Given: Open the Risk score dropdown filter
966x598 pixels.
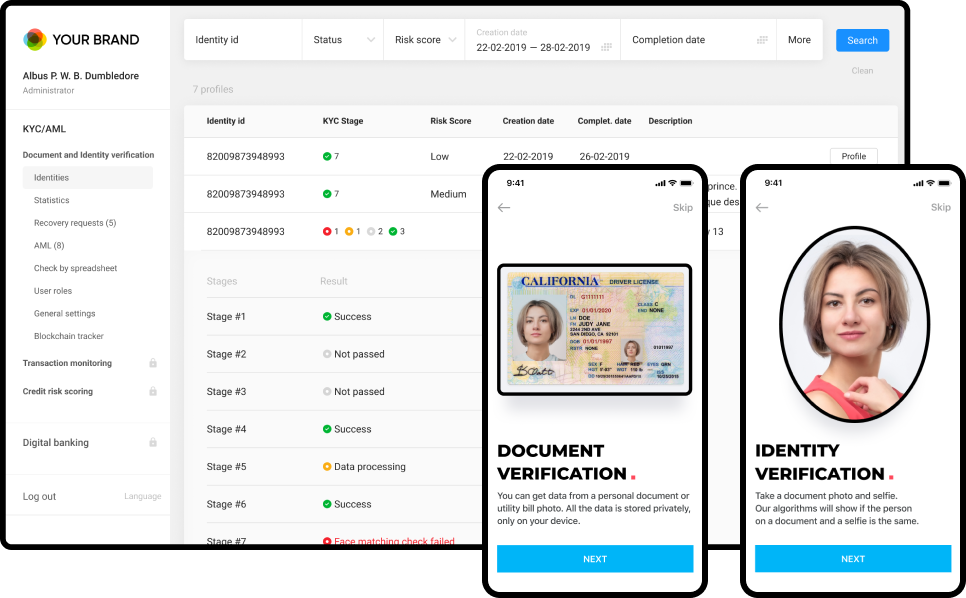Looking at the screenshot, I should [x=424, y=39].
